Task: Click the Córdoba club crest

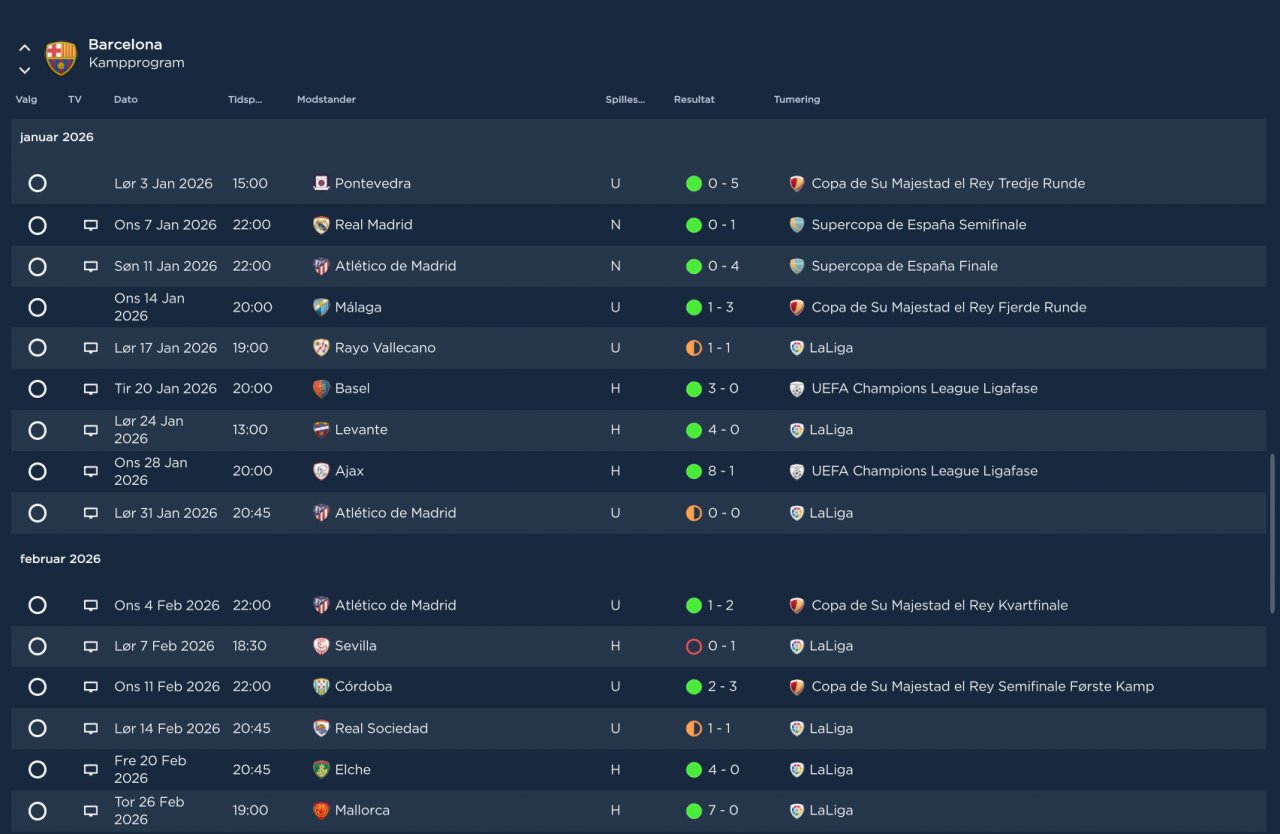Action: (321, 687)
